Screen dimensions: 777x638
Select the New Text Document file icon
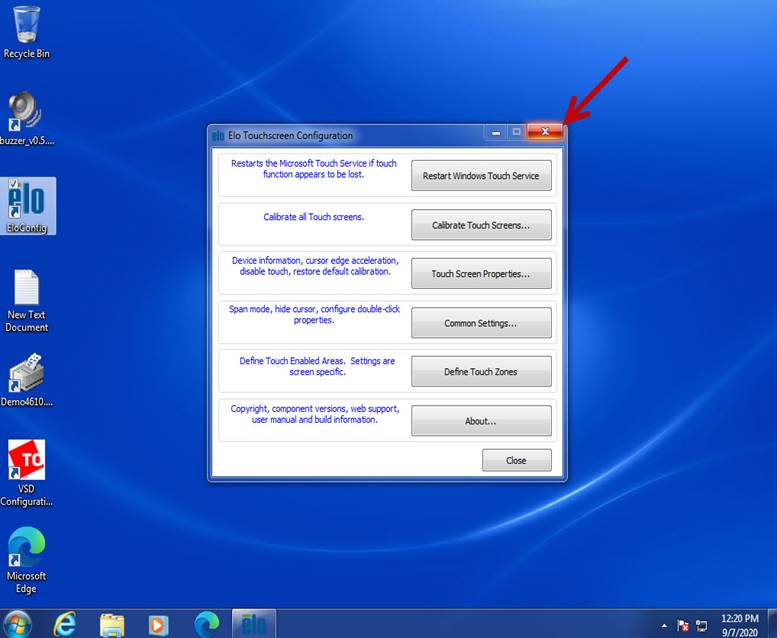click(27, 294)
